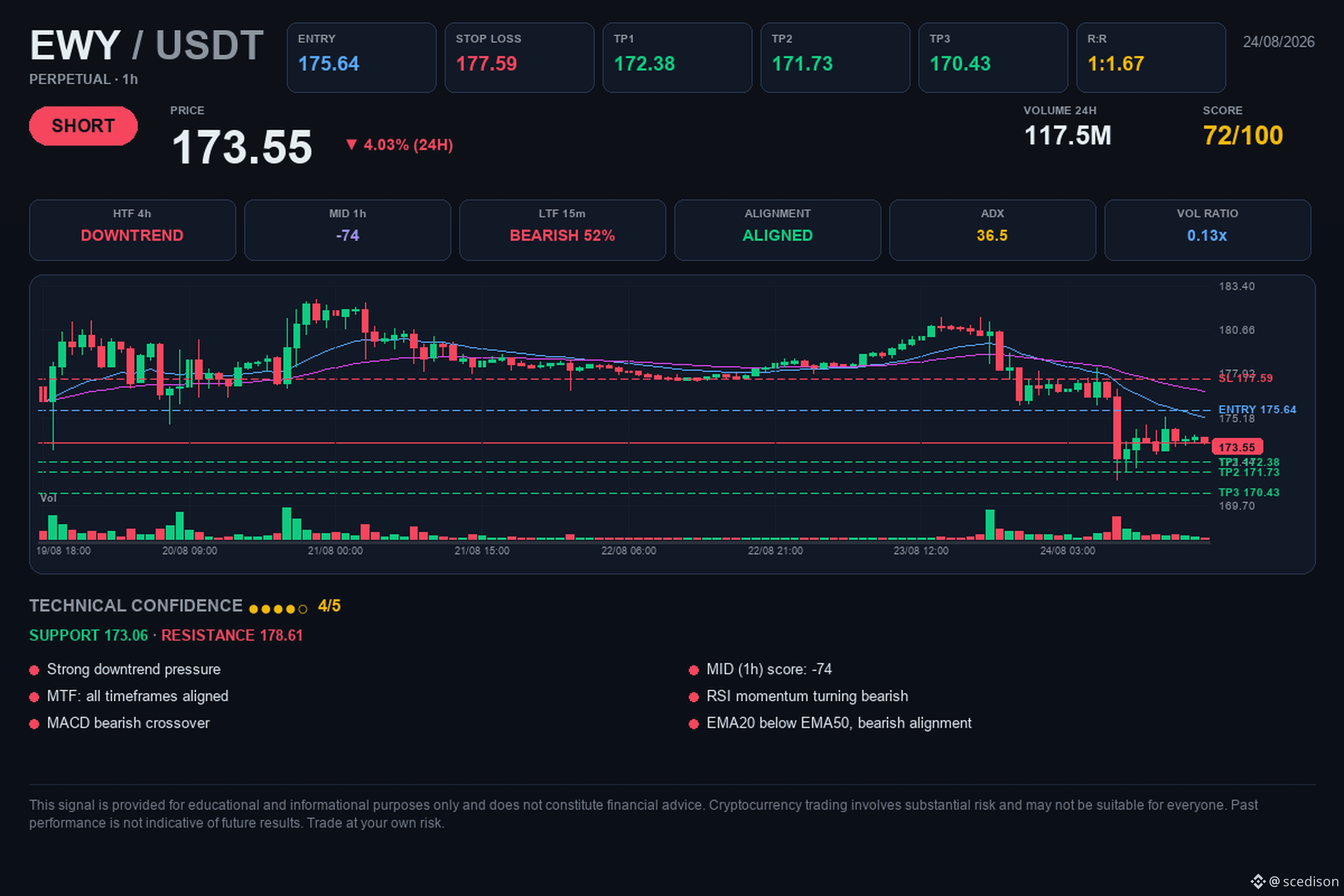Click the 169.70 price axis label
This screenshot has height=896, width=1344.
[x=1236, y=506]
